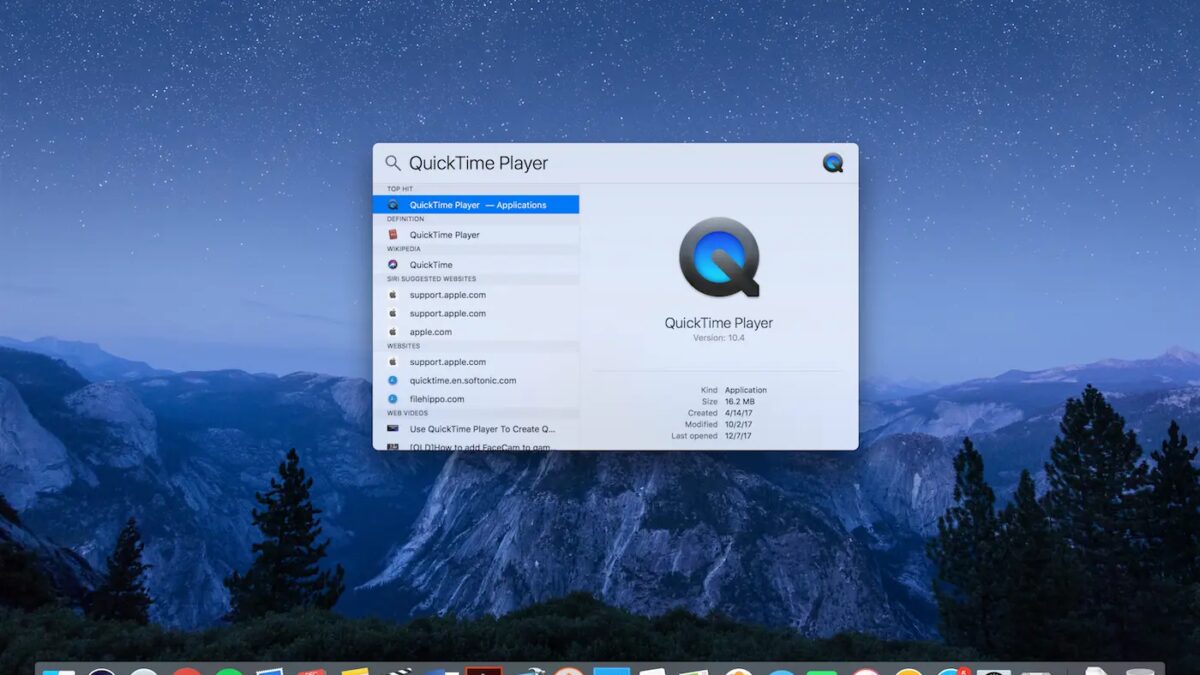Open first support.apple.com under Siri Suggested Websites
1200x675 pixels.
[447, 295]
